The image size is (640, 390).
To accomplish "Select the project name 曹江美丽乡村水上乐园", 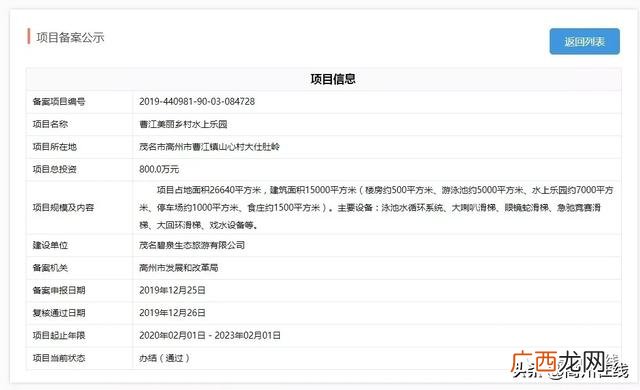I will coord(183,124).
